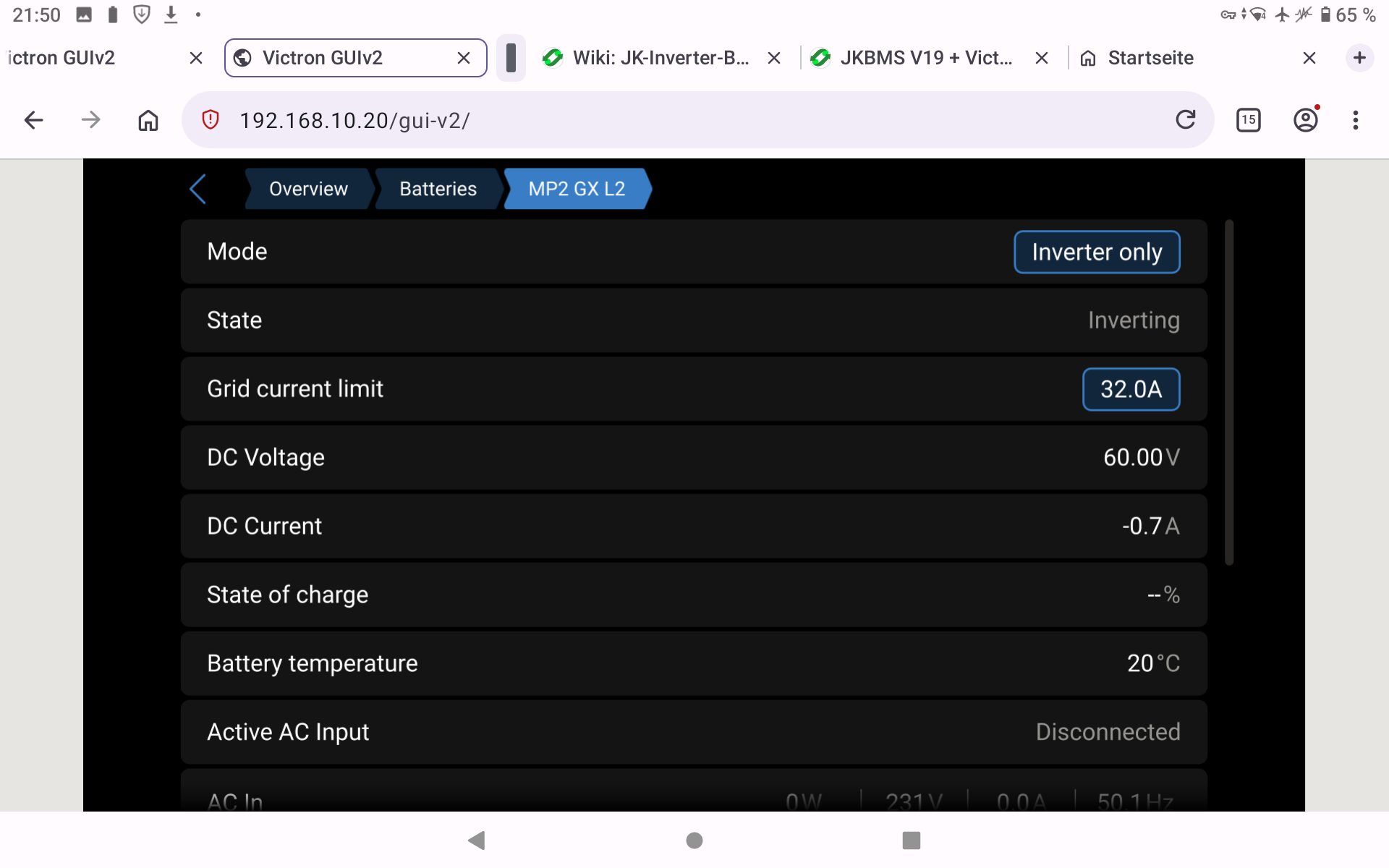Viewport: 1389px width, 868px height.
Task: Select the Batteries breadcrumb
Action: pos(438,189)
